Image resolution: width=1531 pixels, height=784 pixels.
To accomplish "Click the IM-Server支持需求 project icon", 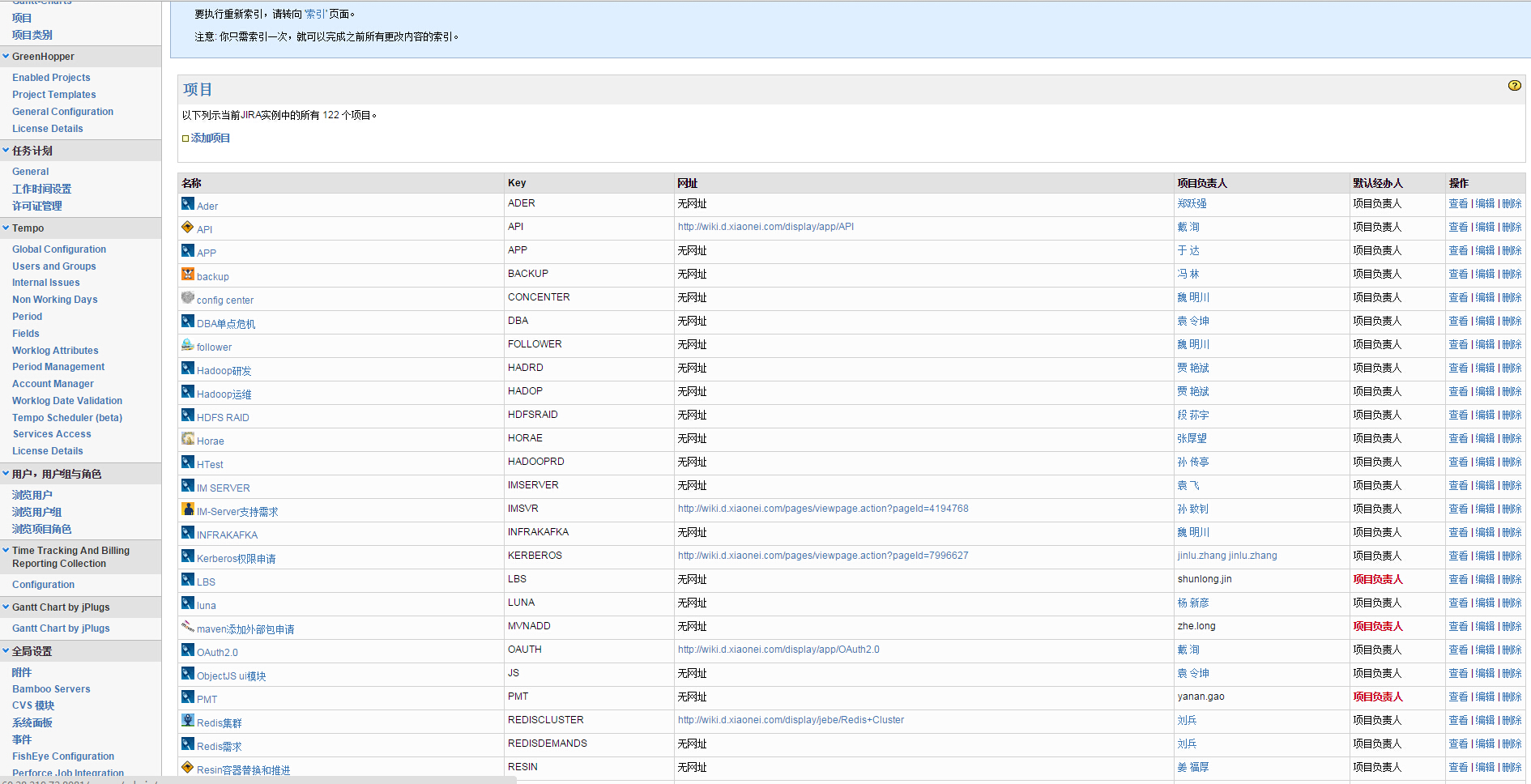I will pyautogui.click(x=188, y=509).
